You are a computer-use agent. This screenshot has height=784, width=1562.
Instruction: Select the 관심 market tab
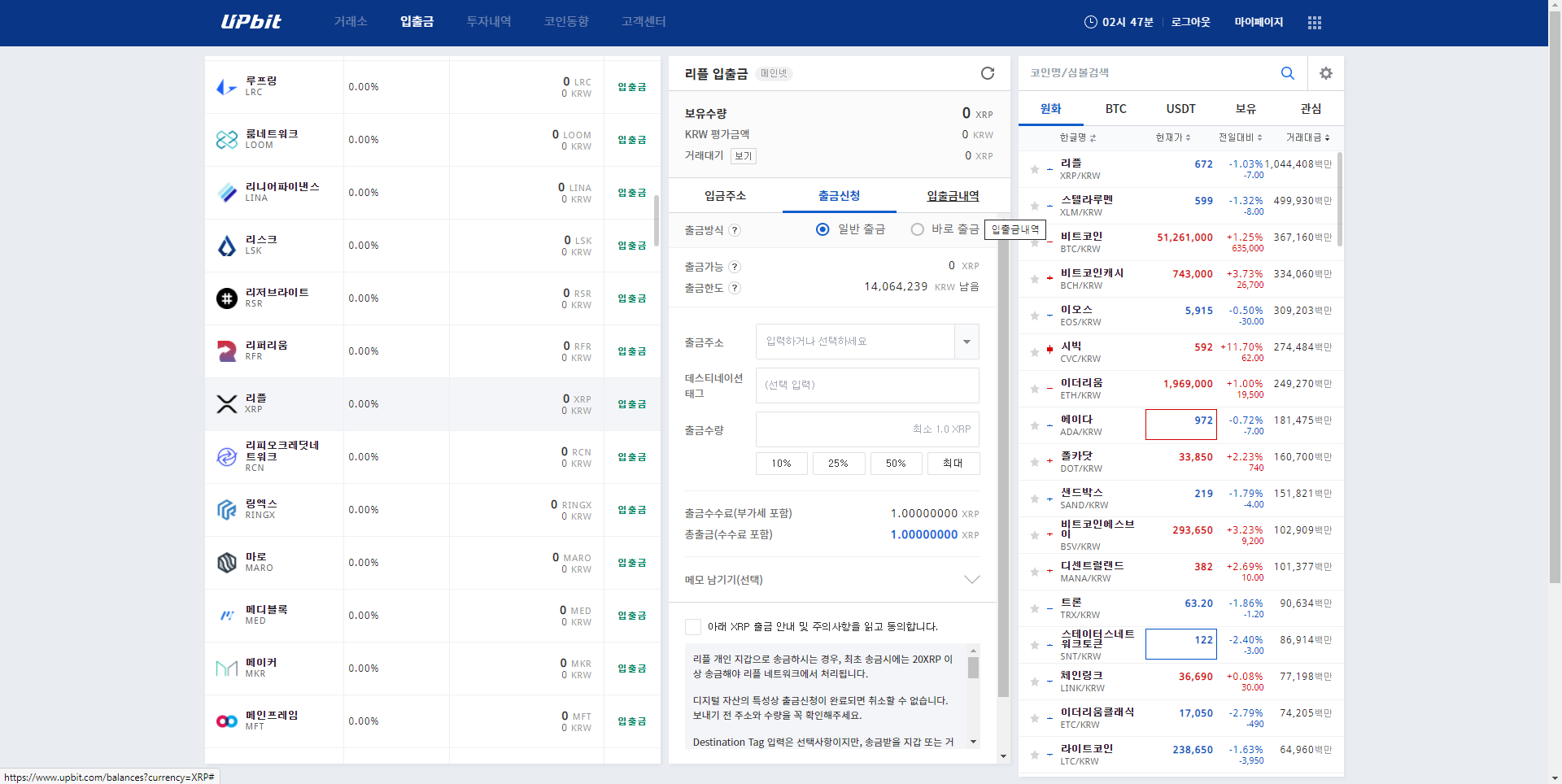(x=1311, y=109)
